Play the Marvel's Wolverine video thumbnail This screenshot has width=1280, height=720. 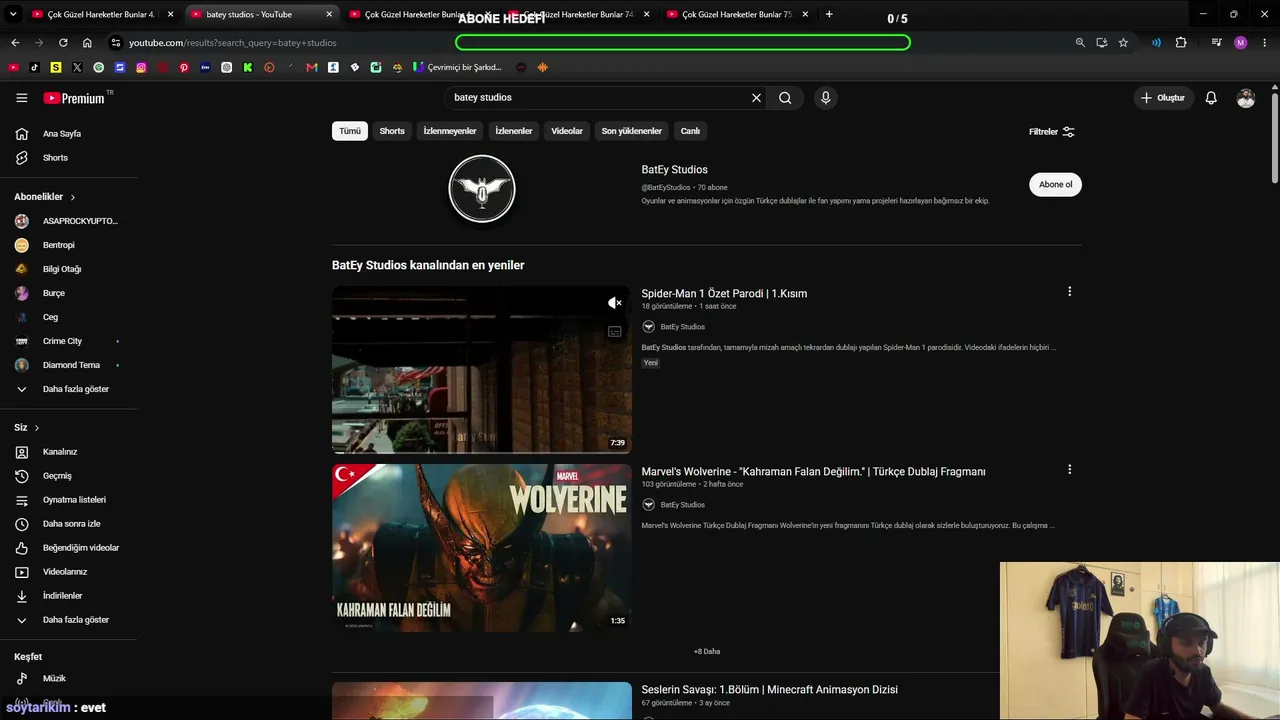(x=482, y=548)
